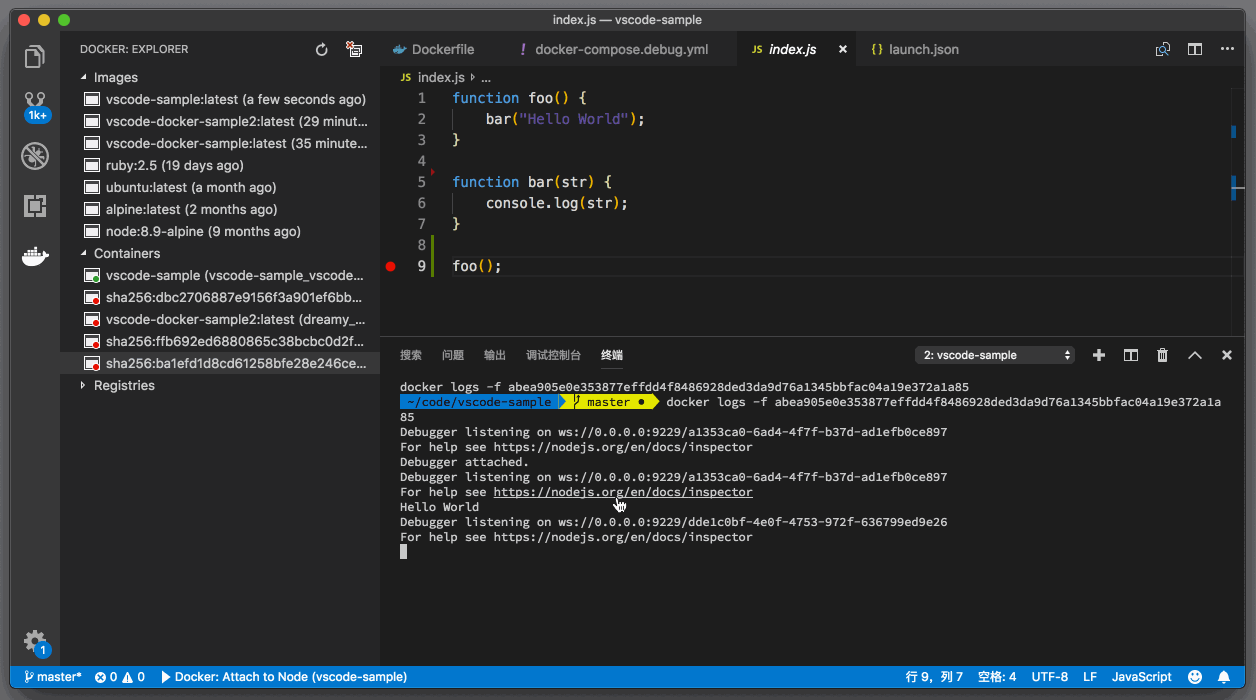Image resolution: width=1256 pixels, height=700 pixels.
Task: Open the Debug view icon
Action: [35, 155]
